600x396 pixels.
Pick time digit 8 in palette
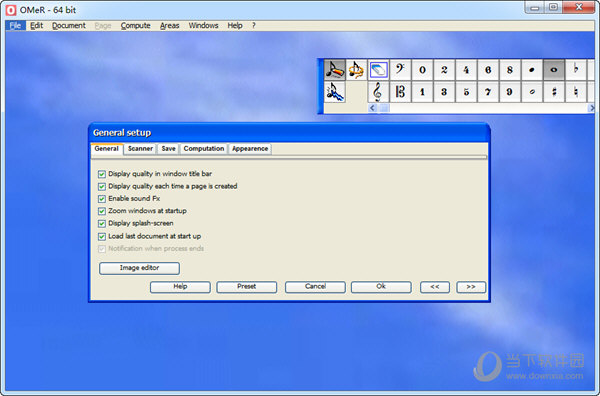(510, 70)
